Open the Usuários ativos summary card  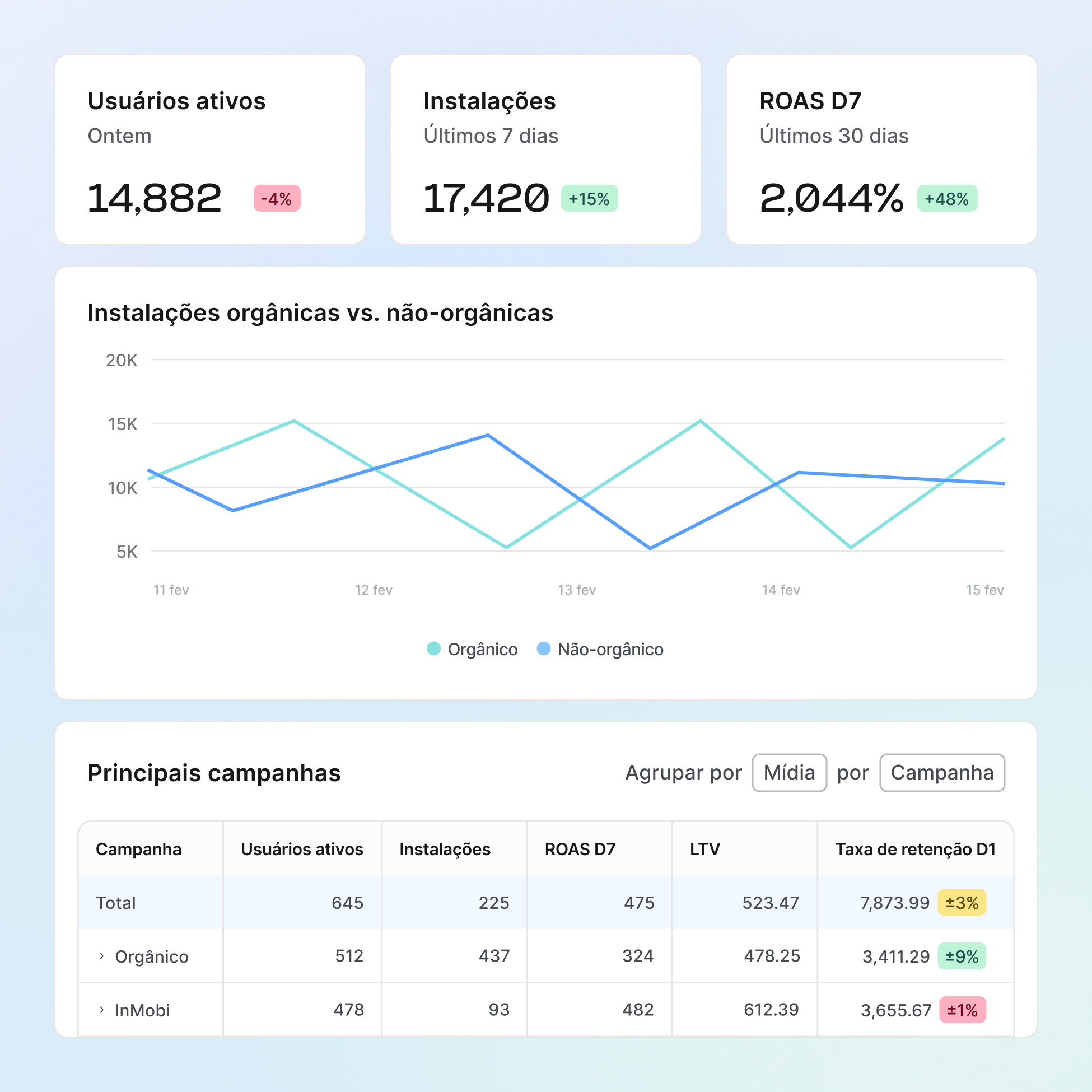tap(209, 150)
